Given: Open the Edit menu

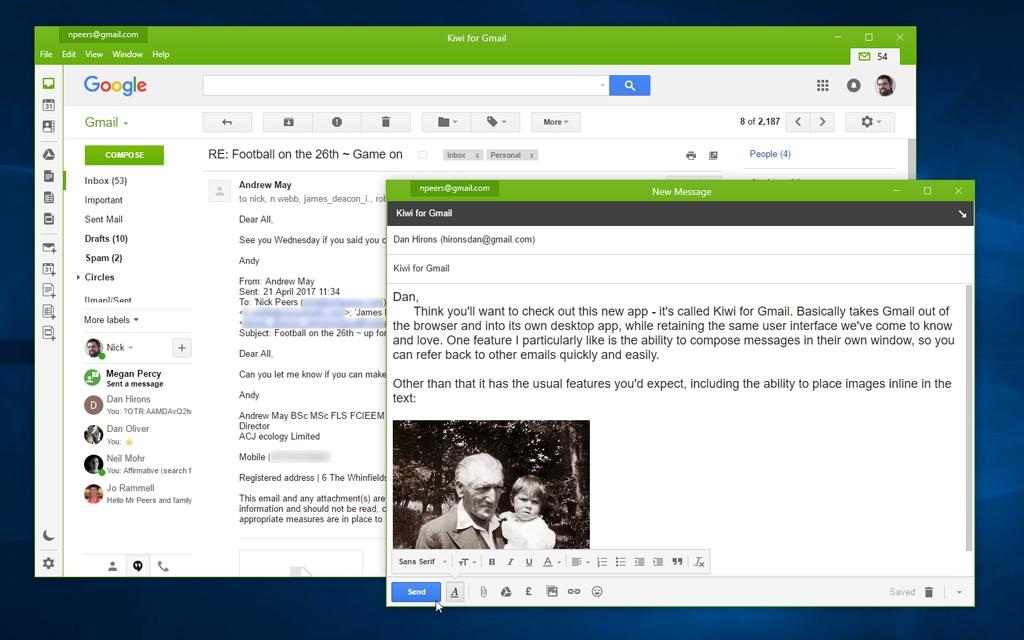Looking at the screenshot, I should tap(69, 55).
